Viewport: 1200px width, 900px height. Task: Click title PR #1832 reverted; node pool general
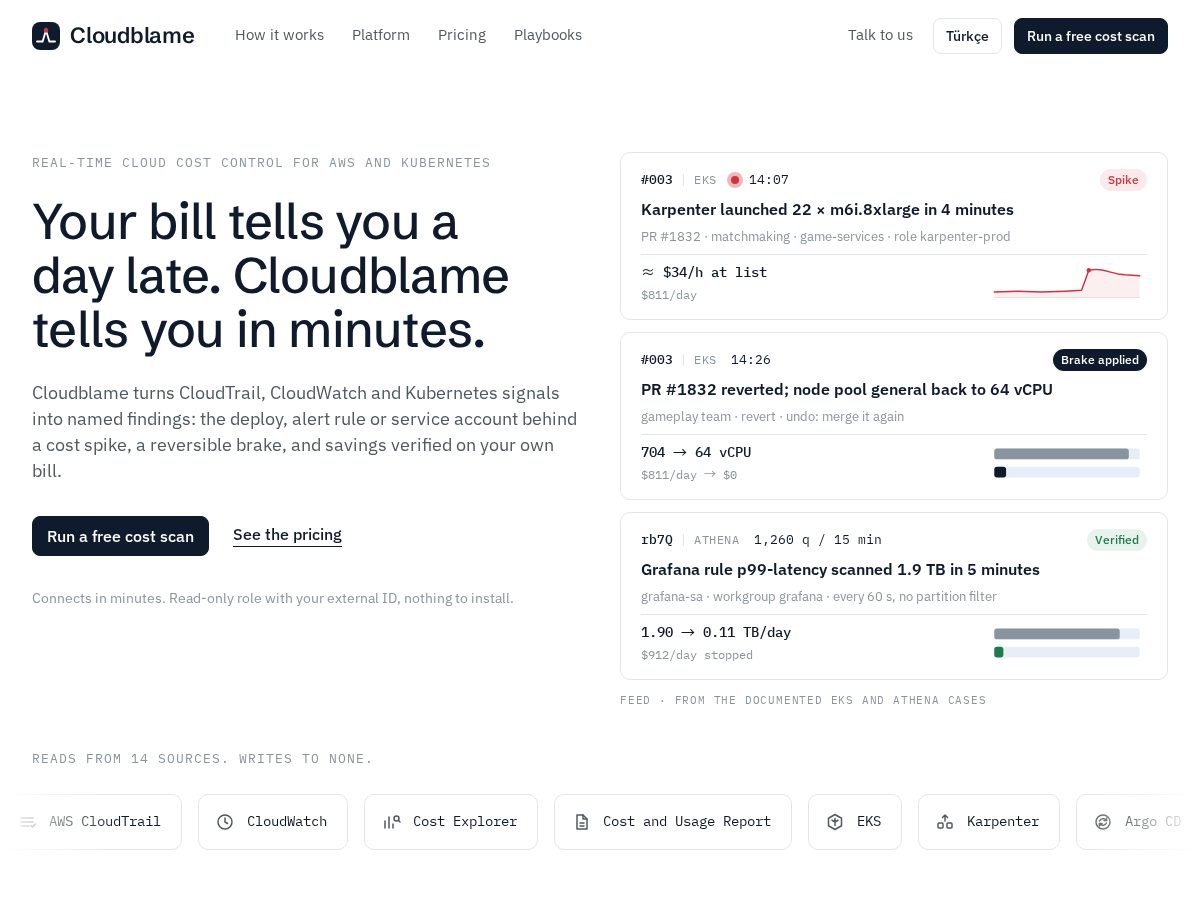[847, 390]
